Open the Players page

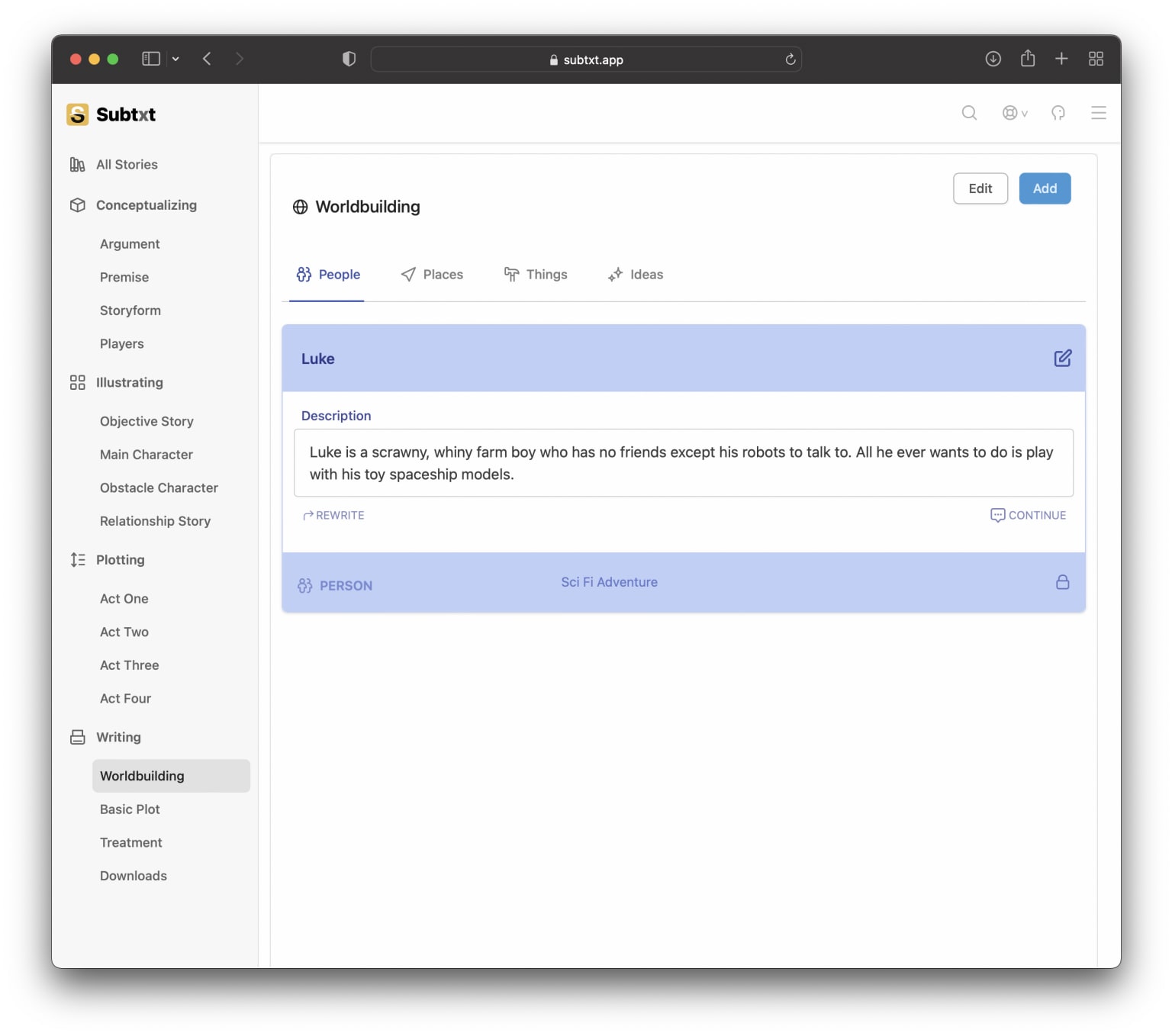(x=122, y=344)
